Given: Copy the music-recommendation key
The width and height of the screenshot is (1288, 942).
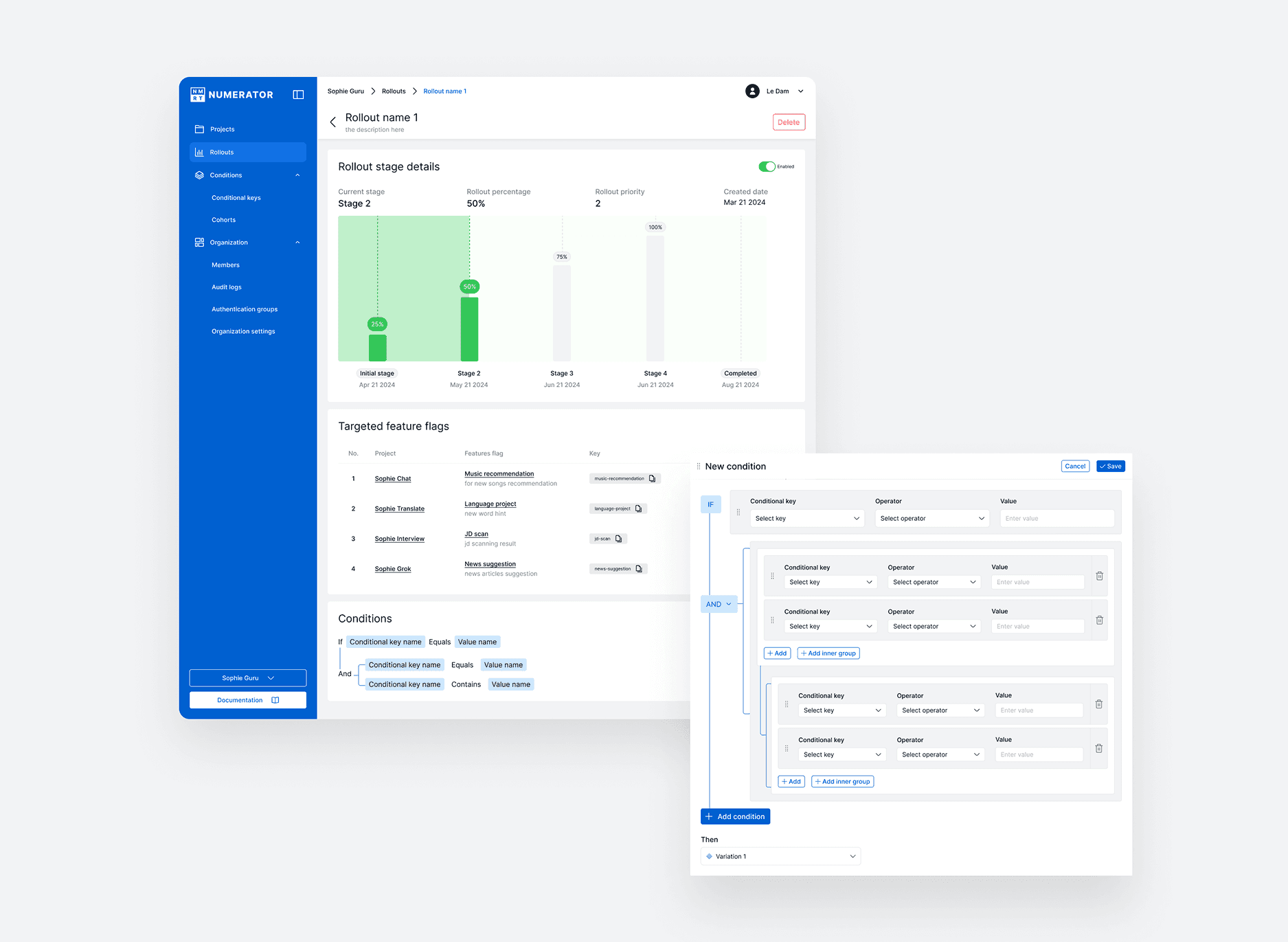Looking at the screenshot, I should (x=653, y=479).
